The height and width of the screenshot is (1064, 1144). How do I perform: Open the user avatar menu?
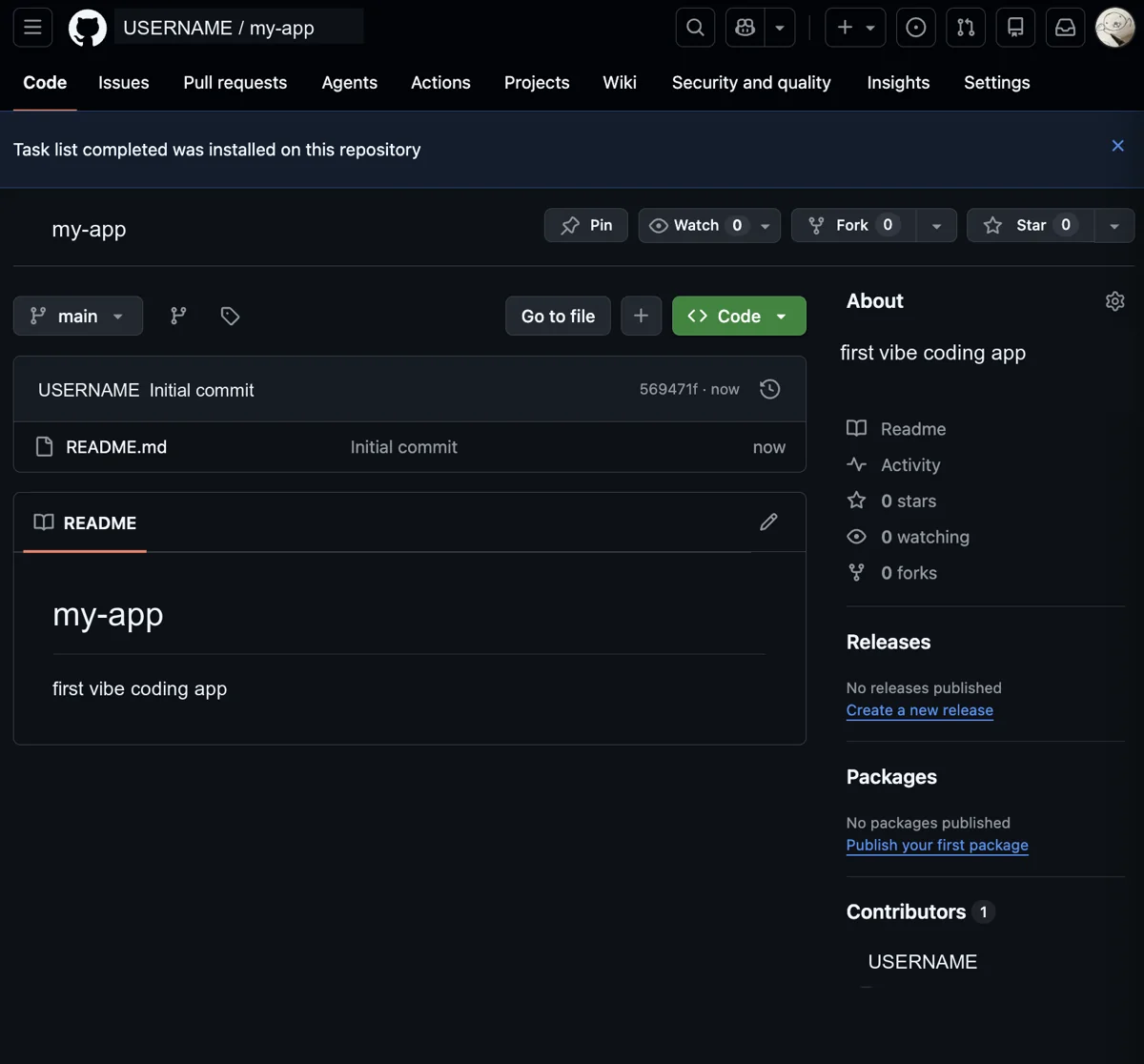1114,28
